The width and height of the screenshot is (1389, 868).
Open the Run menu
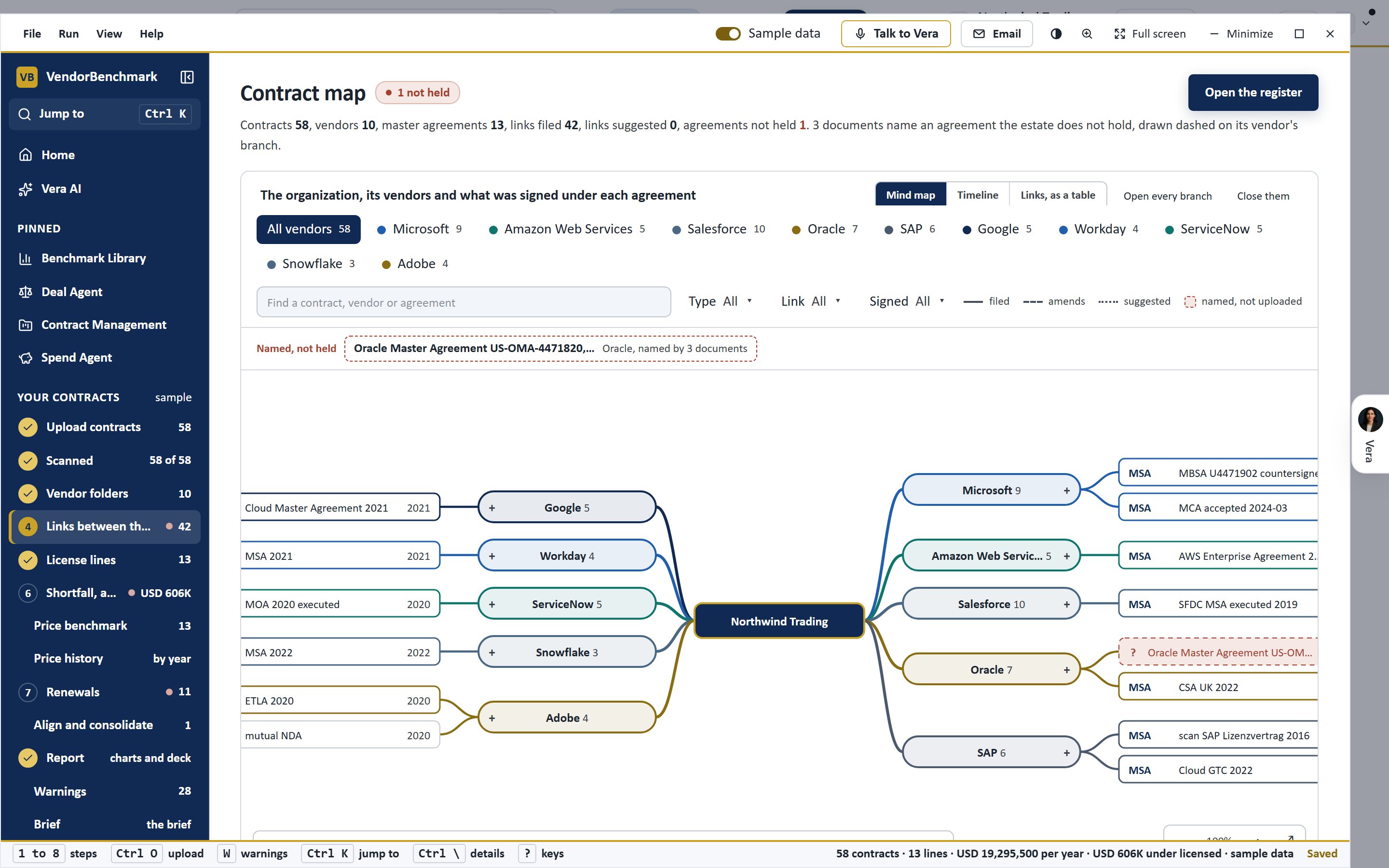pos(69,34)
